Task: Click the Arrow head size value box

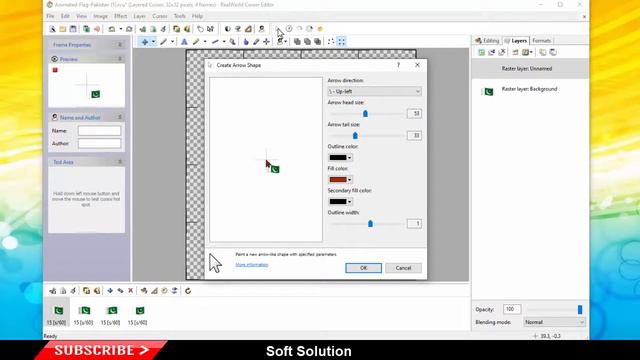Action: coord(414,113)
